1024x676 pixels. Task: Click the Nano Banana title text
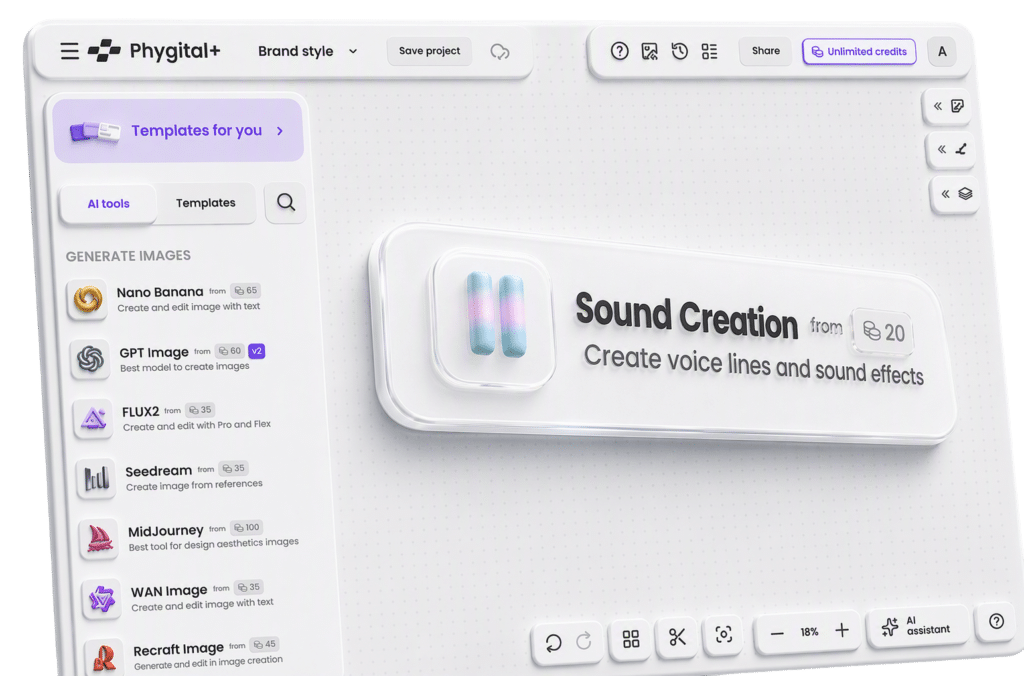pos(160,292)
